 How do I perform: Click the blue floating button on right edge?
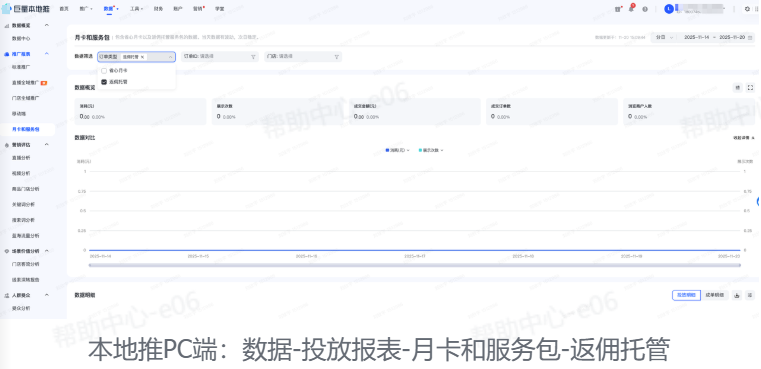(759, 201)
